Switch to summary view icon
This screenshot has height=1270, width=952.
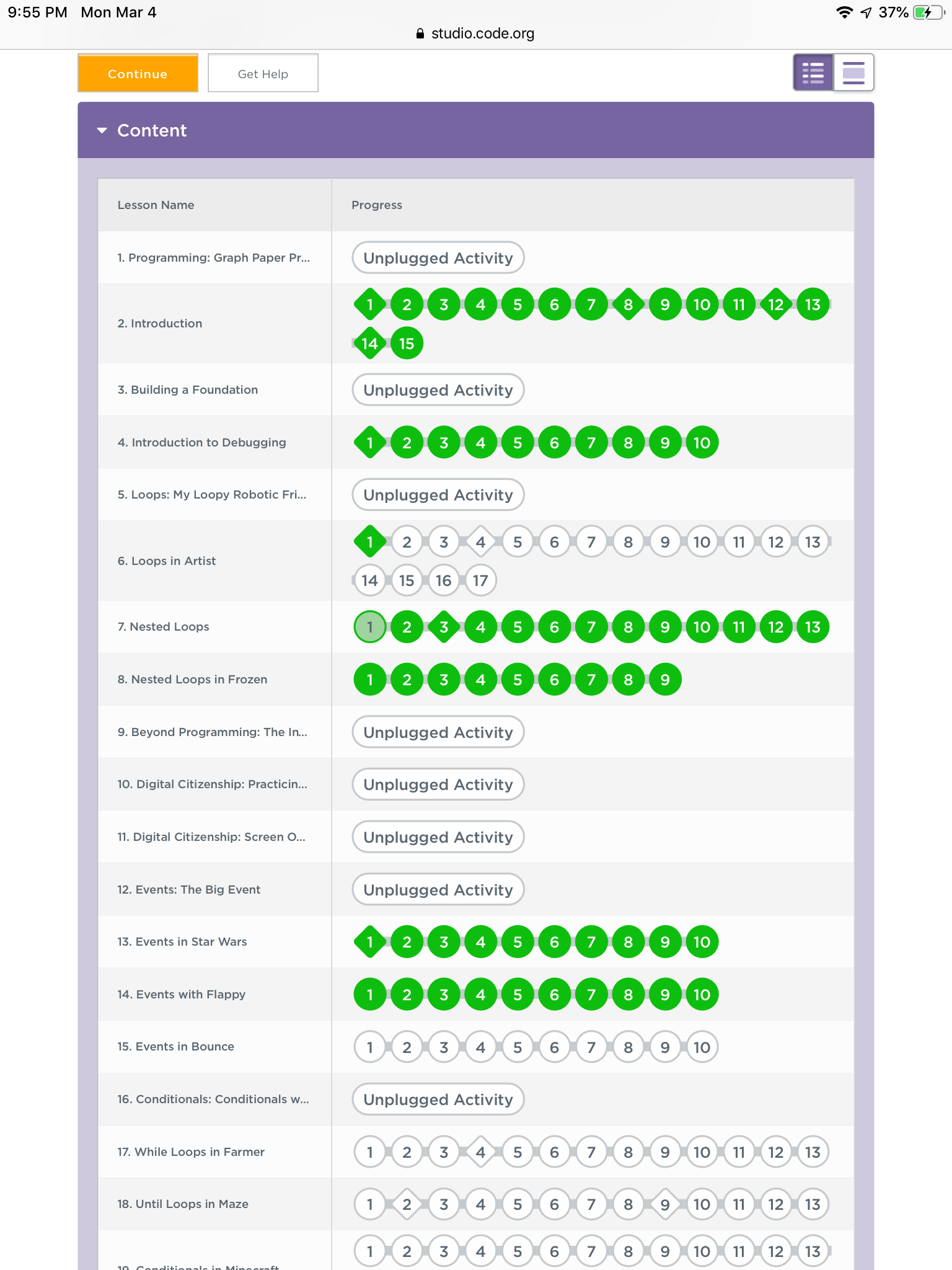[853, 73]
